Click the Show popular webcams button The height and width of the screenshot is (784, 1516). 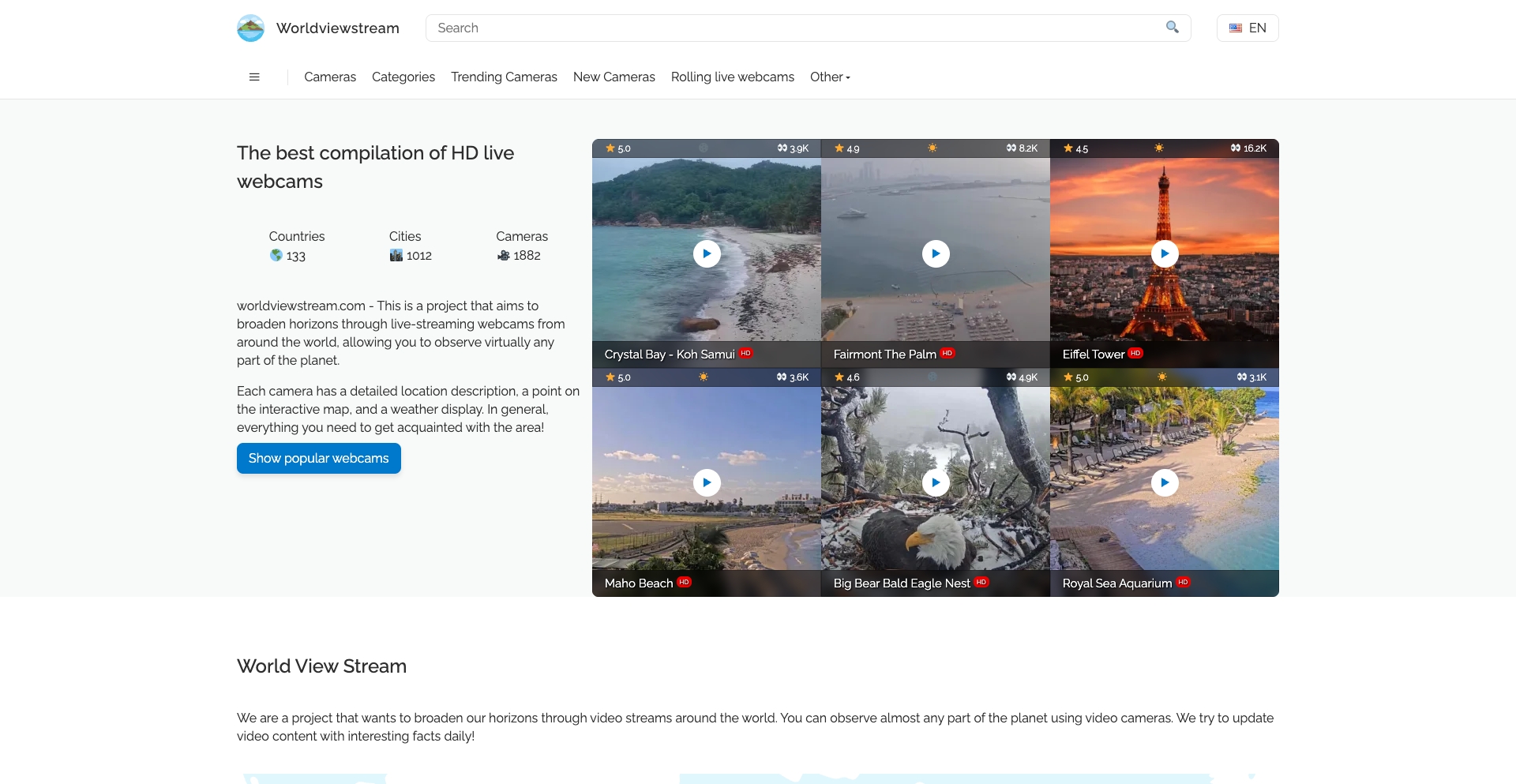pyautogui.click(x=318, y=458)
